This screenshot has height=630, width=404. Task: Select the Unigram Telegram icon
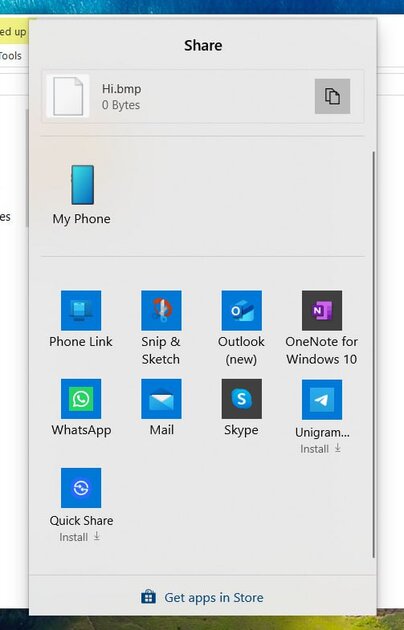click(x=322, y=399)
